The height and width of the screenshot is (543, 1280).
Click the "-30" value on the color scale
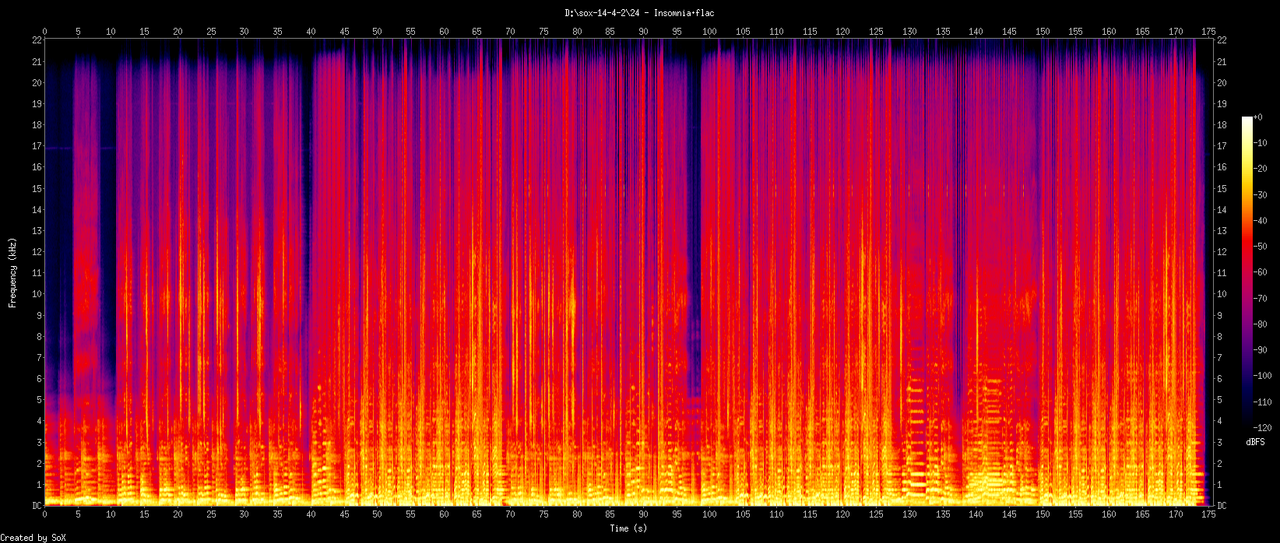(1263, 195)
